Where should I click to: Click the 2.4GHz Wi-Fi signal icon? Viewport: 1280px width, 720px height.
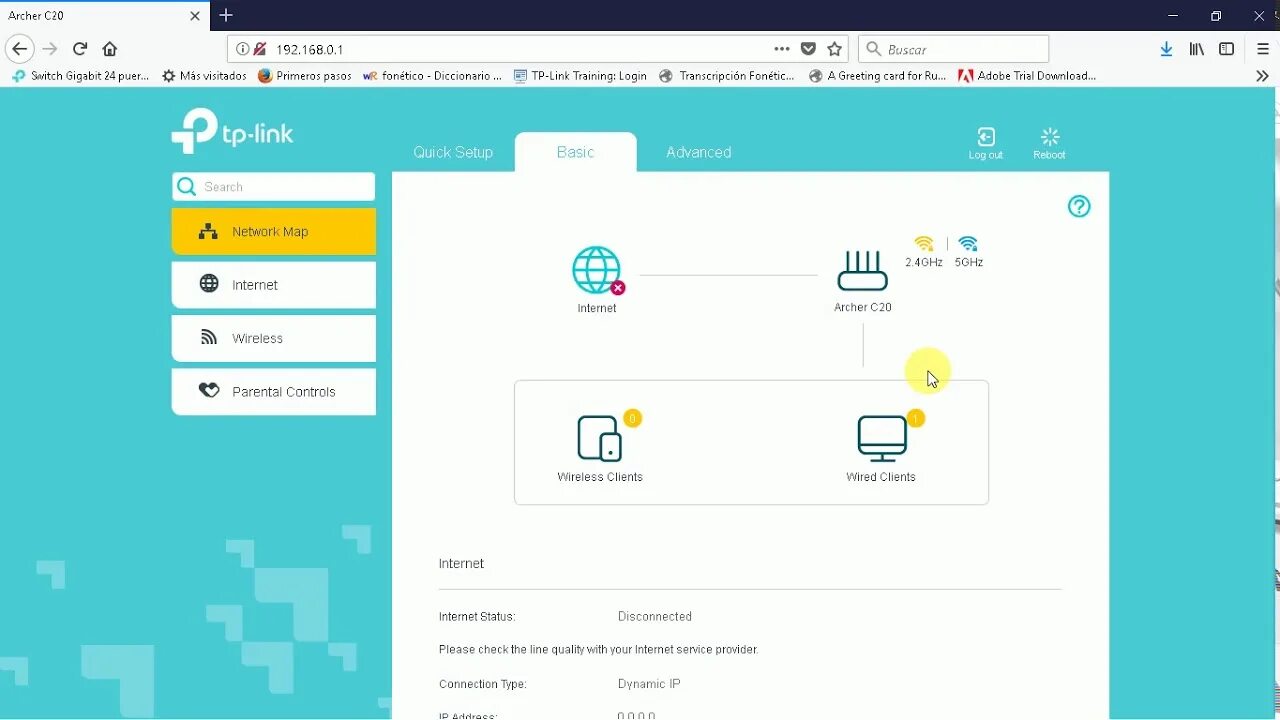point(924,244)
